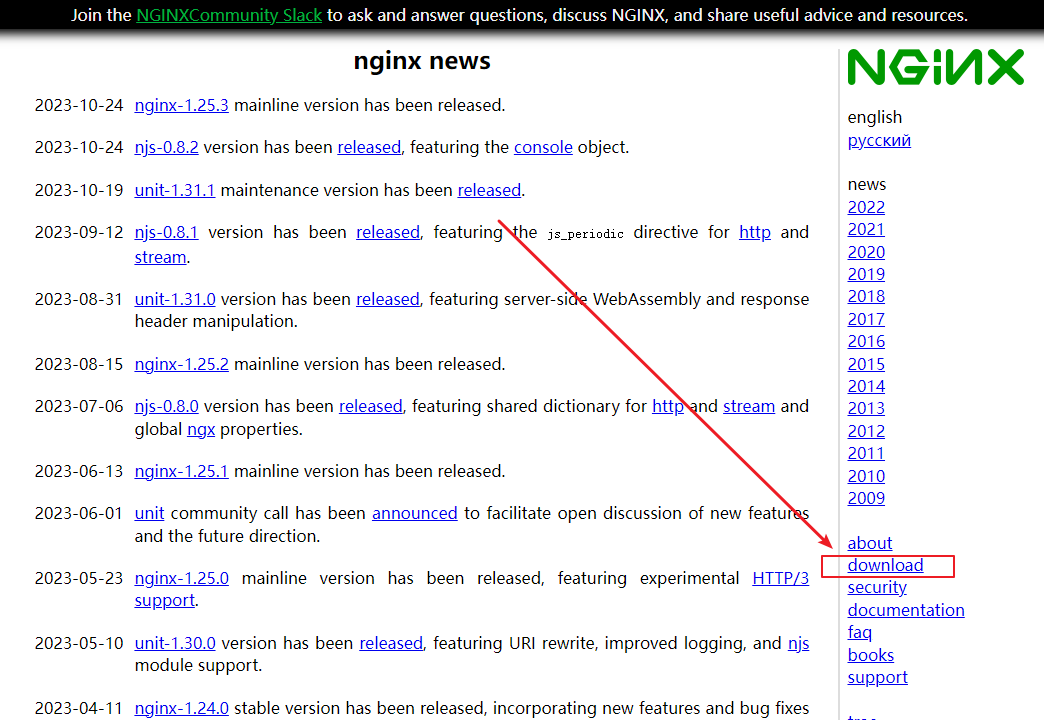
Task: Click 'released' in the unit-1.31.0 entry
Action: 388,300
